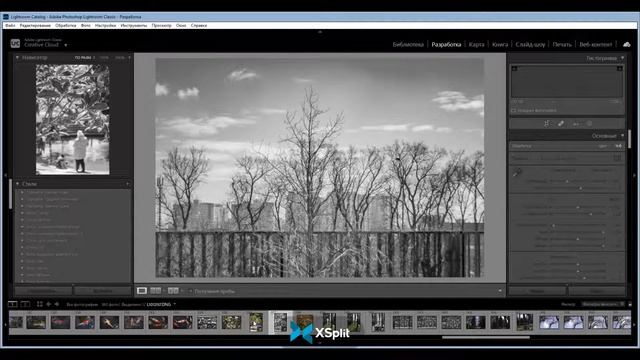The image size is (640, 360).
Task: Open the identity plate dropdown arrow
Action: click(66, 45)
